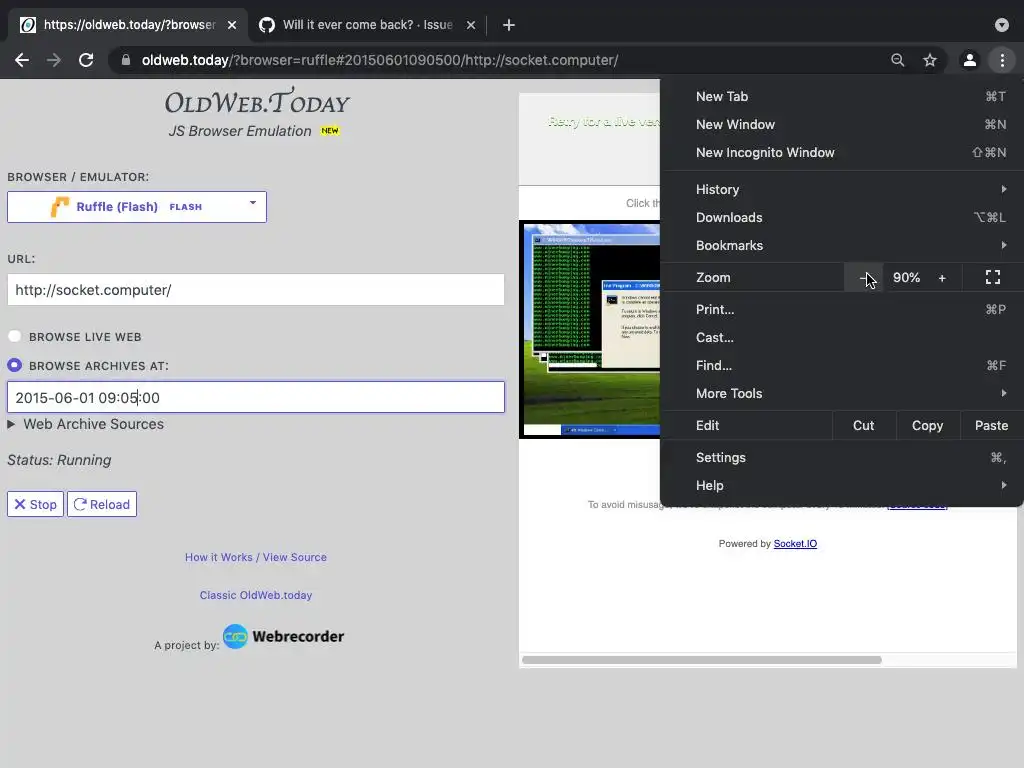Click the Reload emulator button
Viewport: 1024px width, 768px height.
tap(102, 504)
